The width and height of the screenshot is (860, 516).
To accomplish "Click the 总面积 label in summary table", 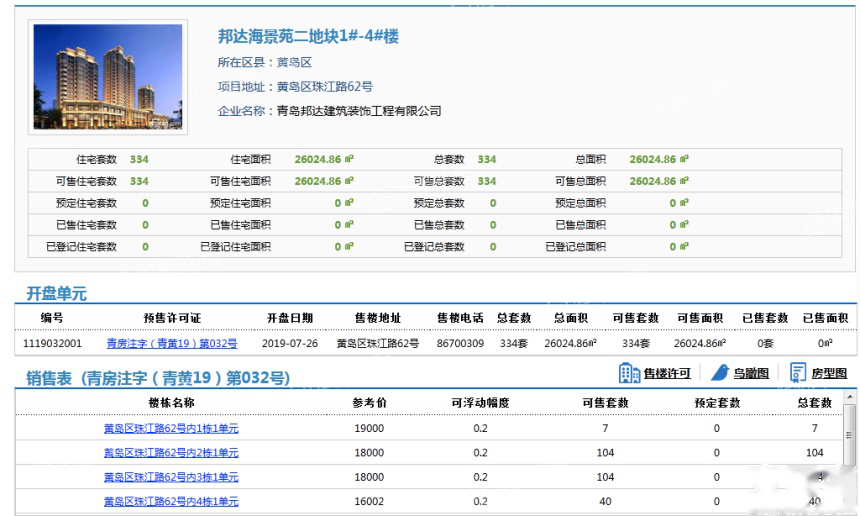I will (591, 160).
